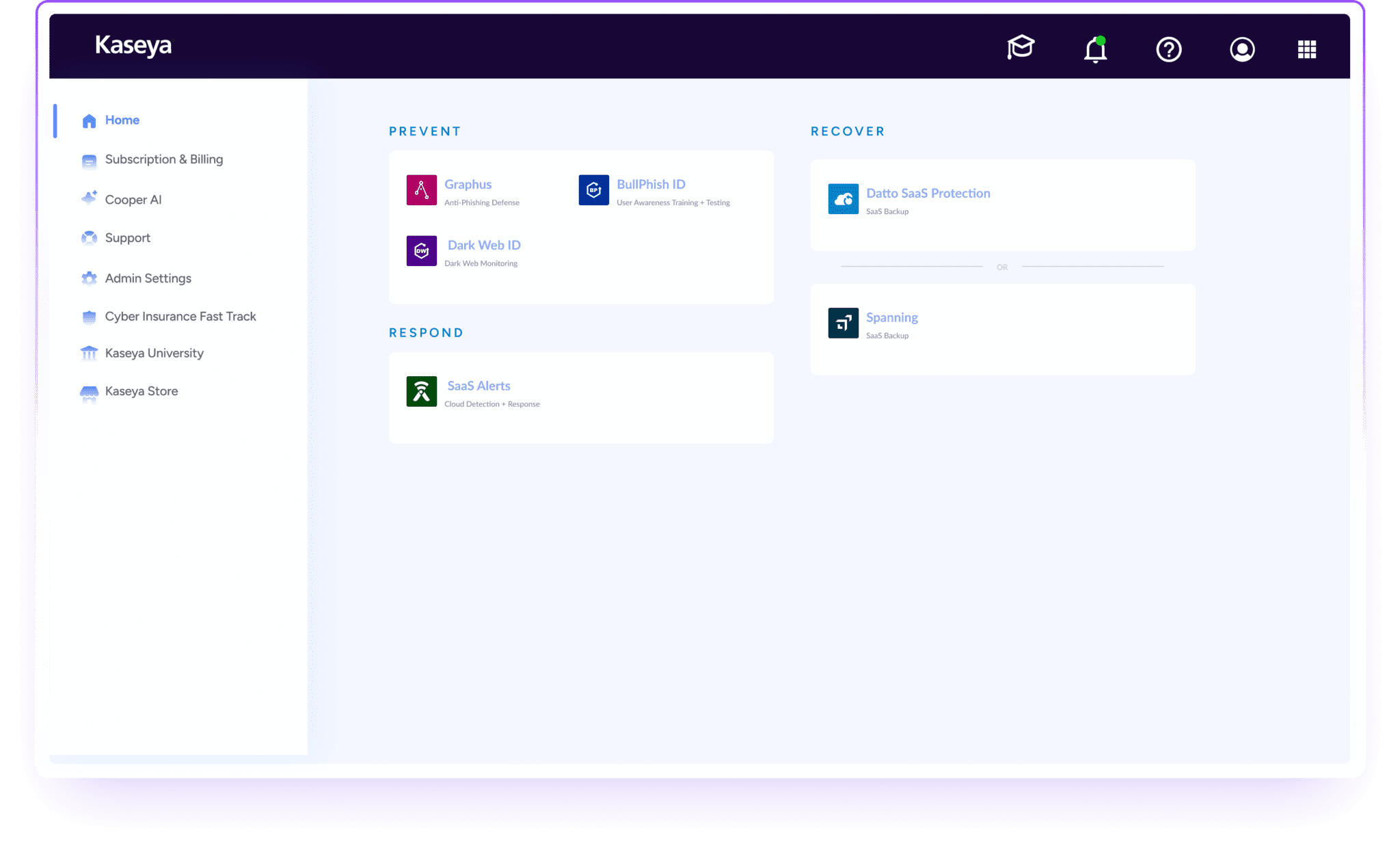Open the Kaseya Store link
The image size is (1400, 848).
141,391
